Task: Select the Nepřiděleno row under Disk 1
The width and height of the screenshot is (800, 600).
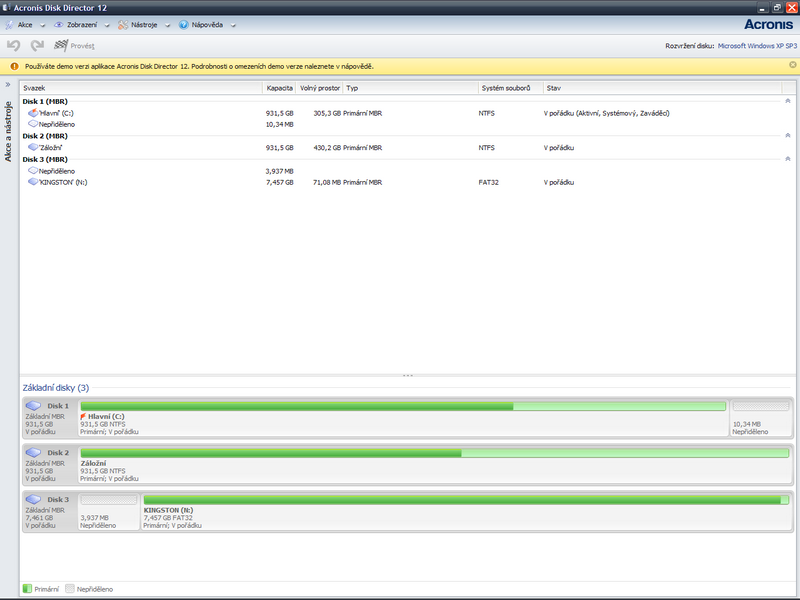Action: click(x=407, y=124)
